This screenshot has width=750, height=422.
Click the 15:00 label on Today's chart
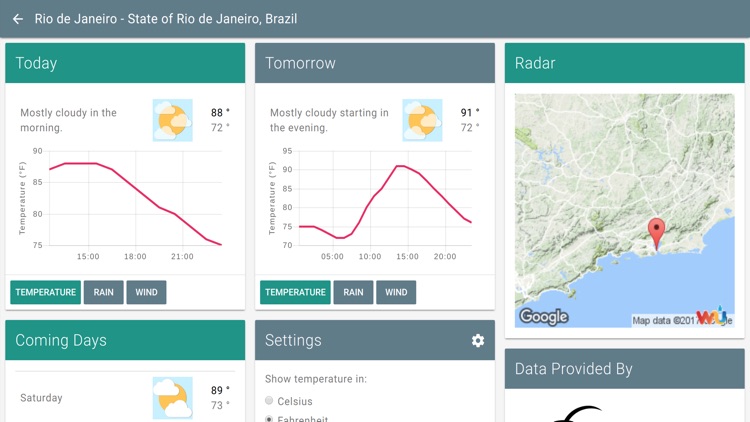pos(88,256)
